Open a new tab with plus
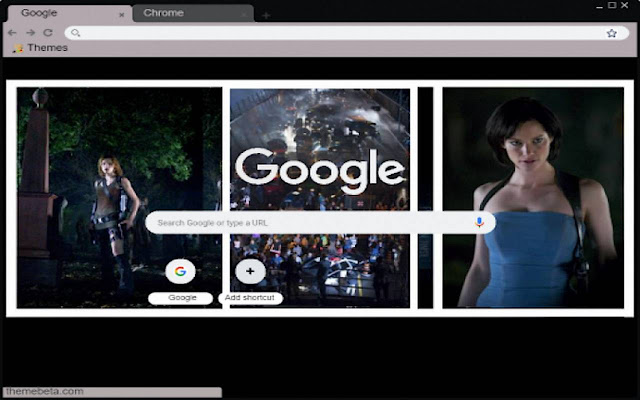This screenshot has width=640, height=400. pyautogui.click(x=266, y=16)
